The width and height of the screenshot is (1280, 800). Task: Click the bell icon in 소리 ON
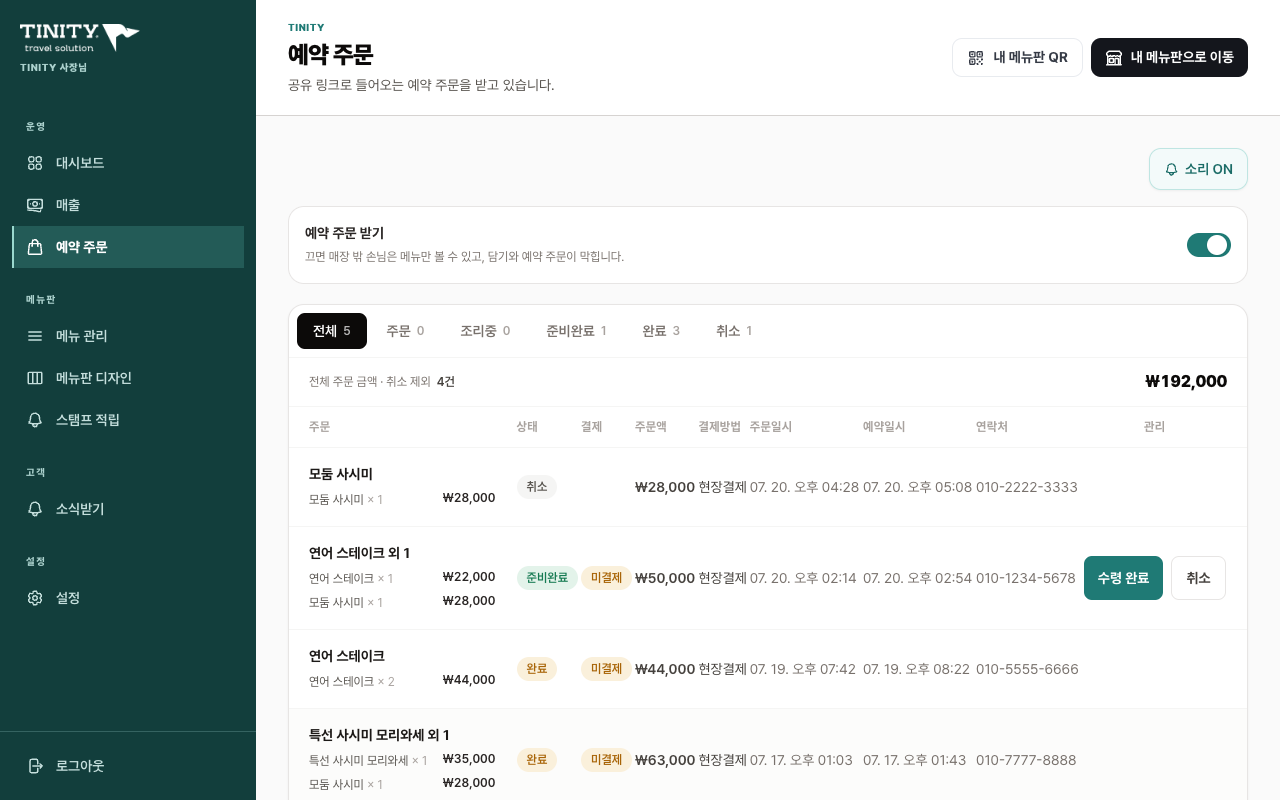1172,170
